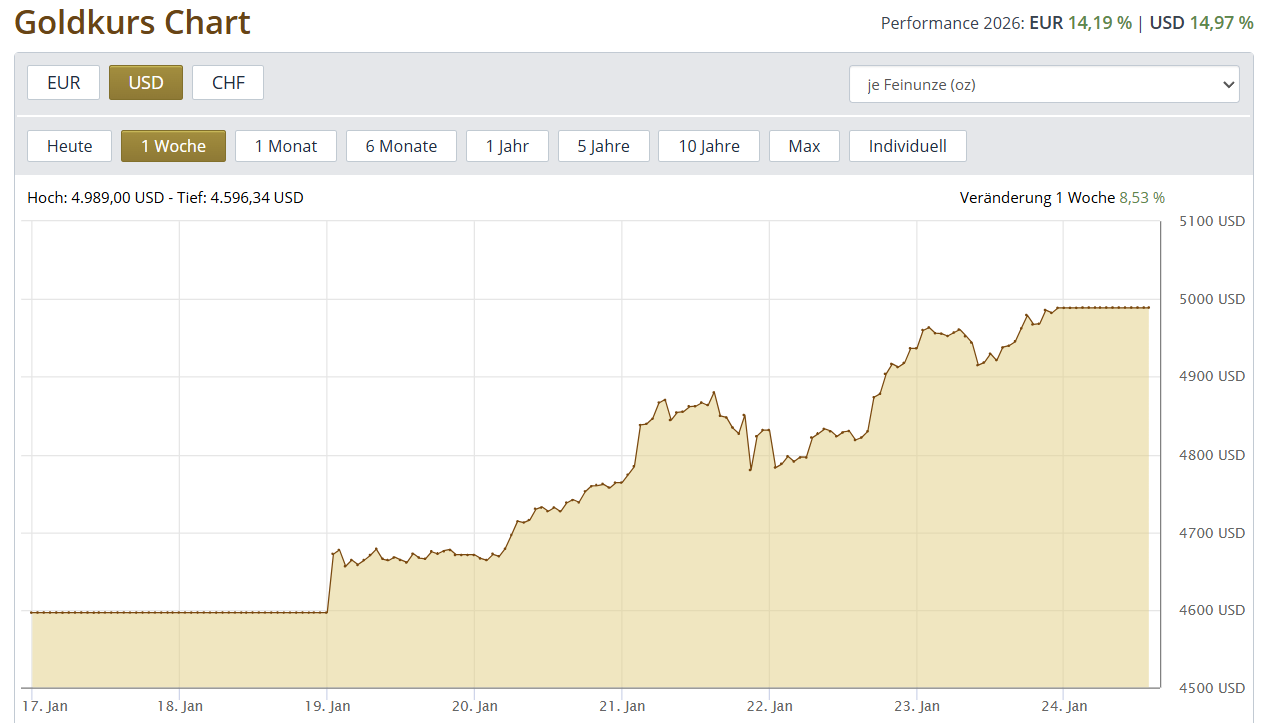Show the 10 Jahre chart range
This screenshot has height=723, width=1263.
709,146
